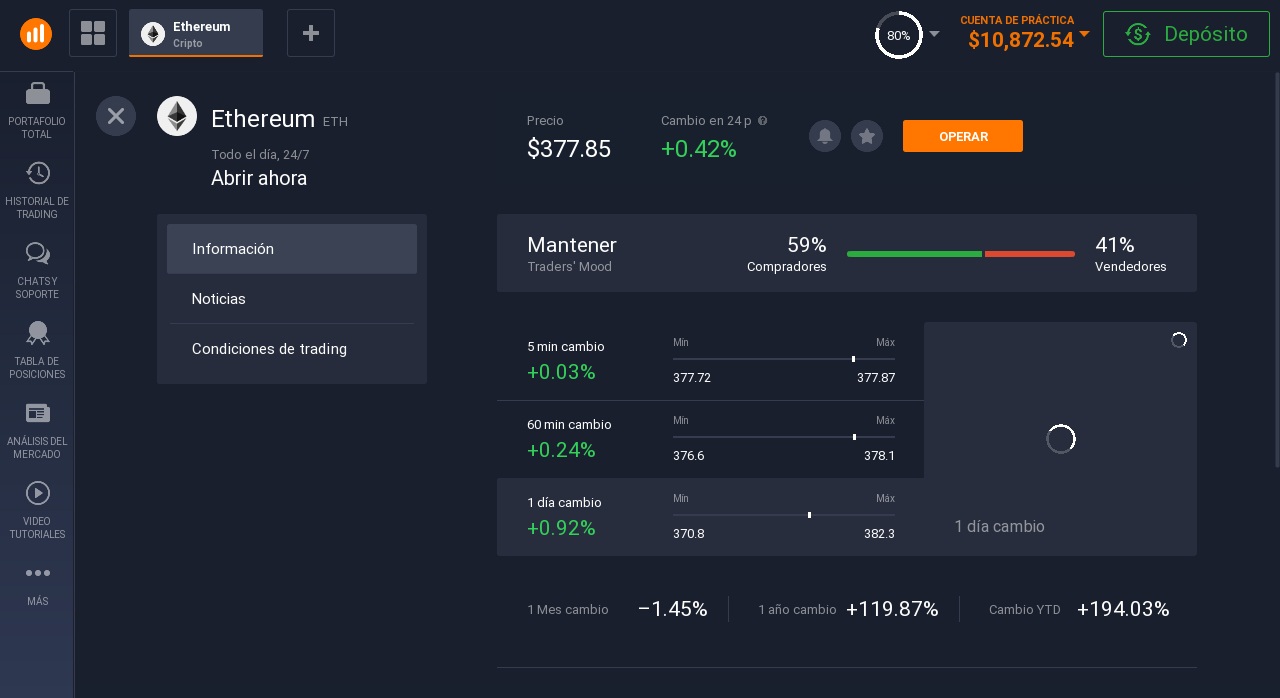
Task: Select the 1 día cambio row
Action: 710,517
